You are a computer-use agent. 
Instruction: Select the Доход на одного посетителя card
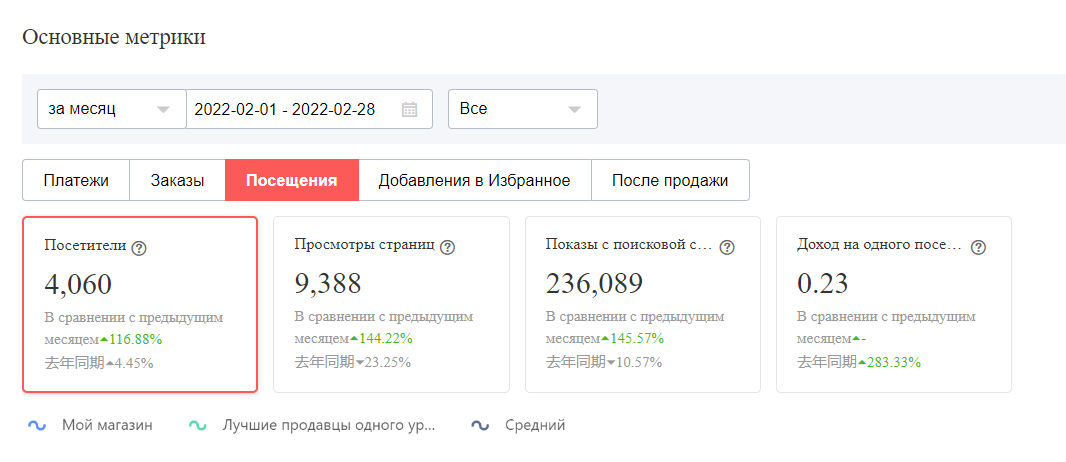click(894, 304)
